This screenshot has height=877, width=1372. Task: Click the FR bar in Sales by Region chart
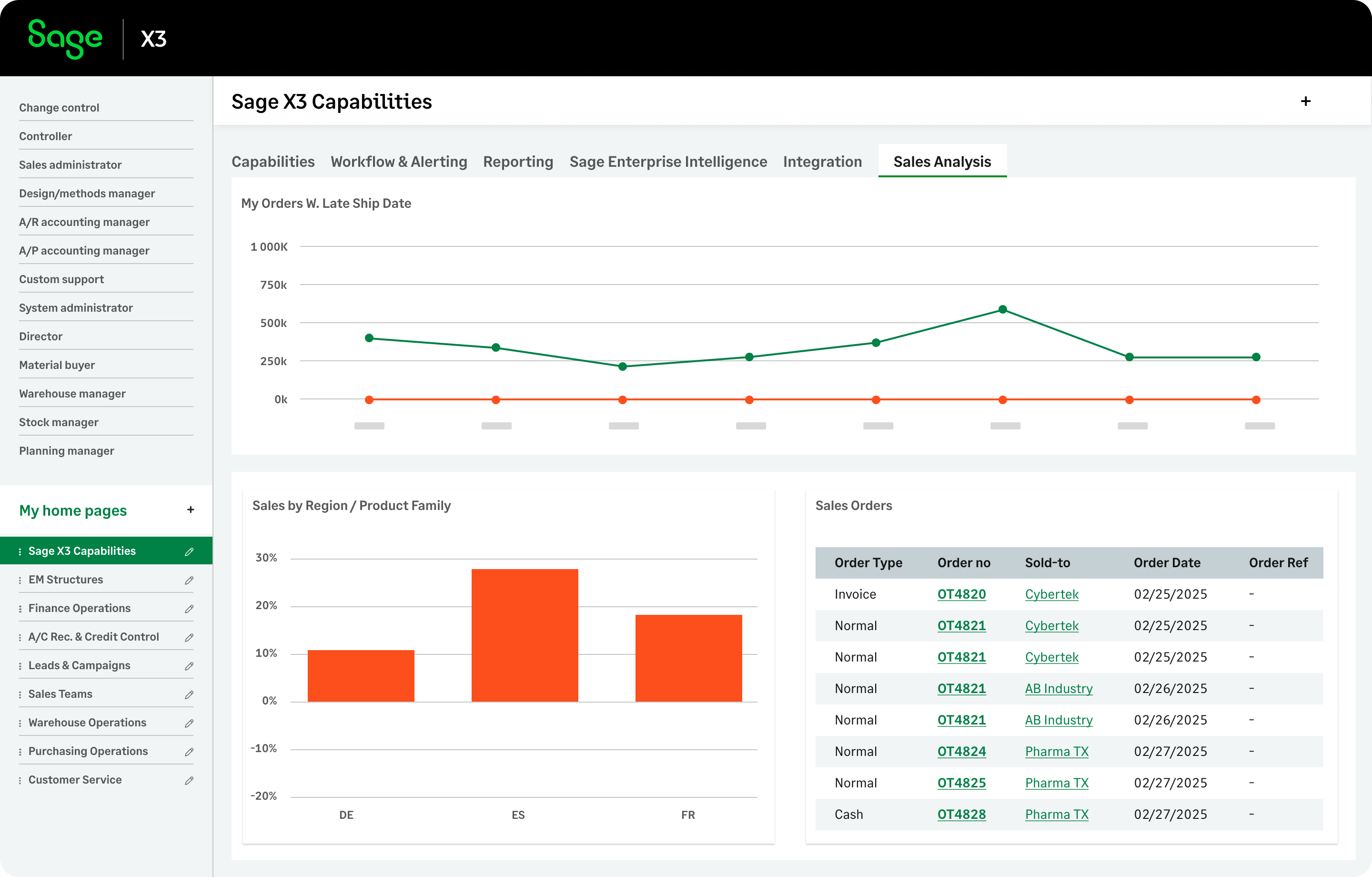tap(688, 658)
